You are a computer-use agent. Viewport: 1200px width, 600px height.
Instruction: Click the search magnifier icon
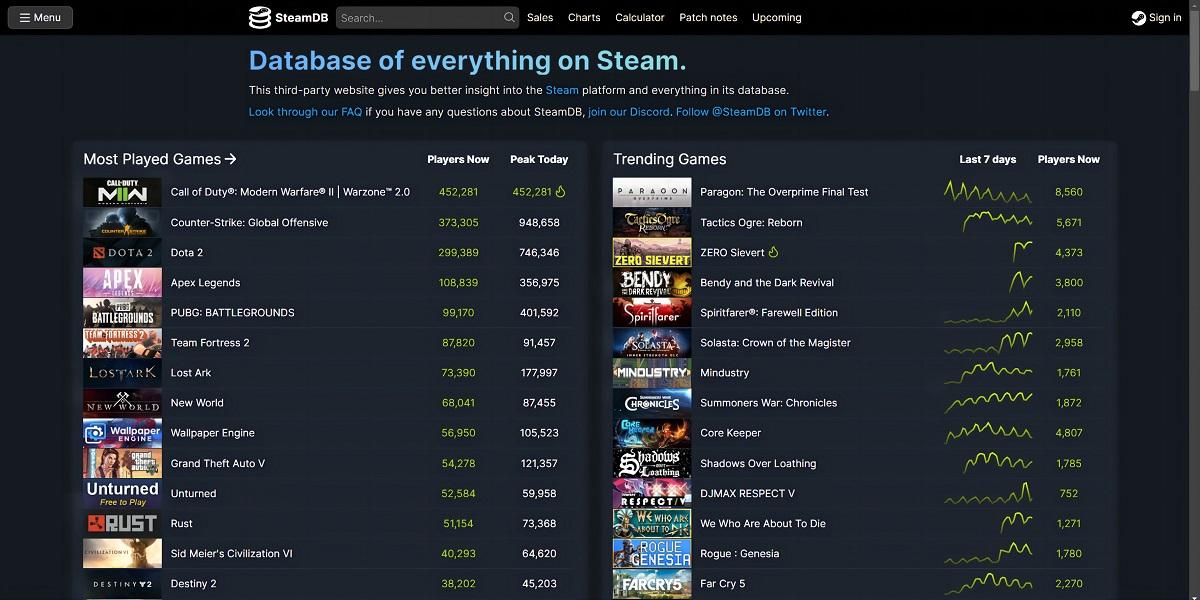[509, 17]
